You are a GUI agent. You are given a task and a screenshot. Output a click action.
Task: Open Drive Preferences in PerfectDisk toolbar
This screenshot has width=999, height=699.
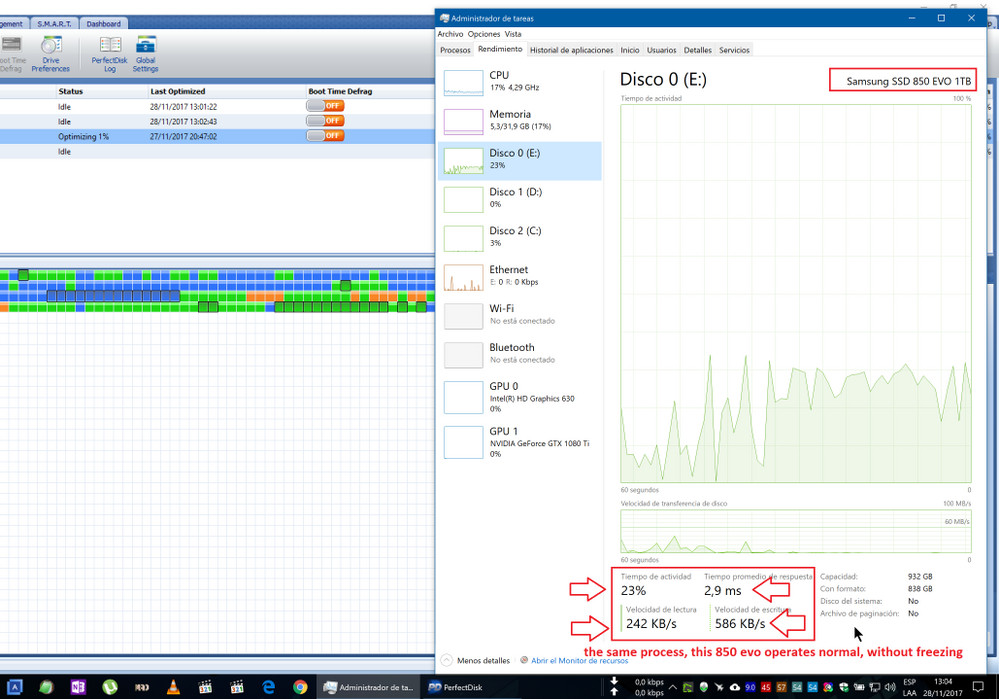50,54
